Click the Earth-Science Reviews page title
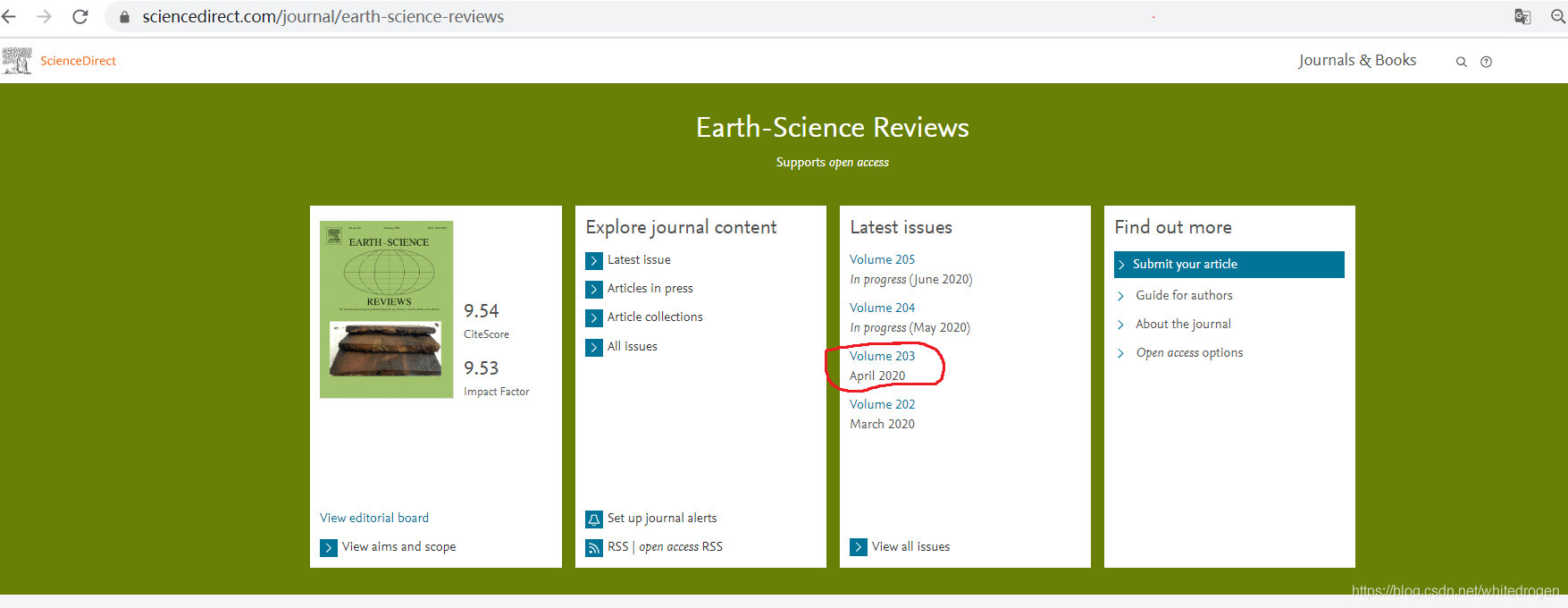The image size is (1568, 608). pyautogui.click(x=833, y=128)
